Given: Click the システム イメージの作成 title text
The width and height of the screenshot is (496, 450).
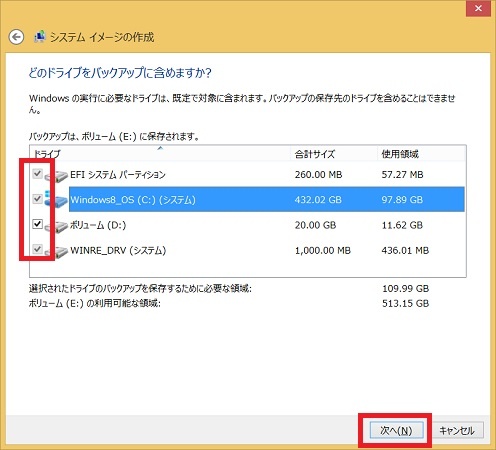Looking at the screenshot, I should (x=102, y=37).
